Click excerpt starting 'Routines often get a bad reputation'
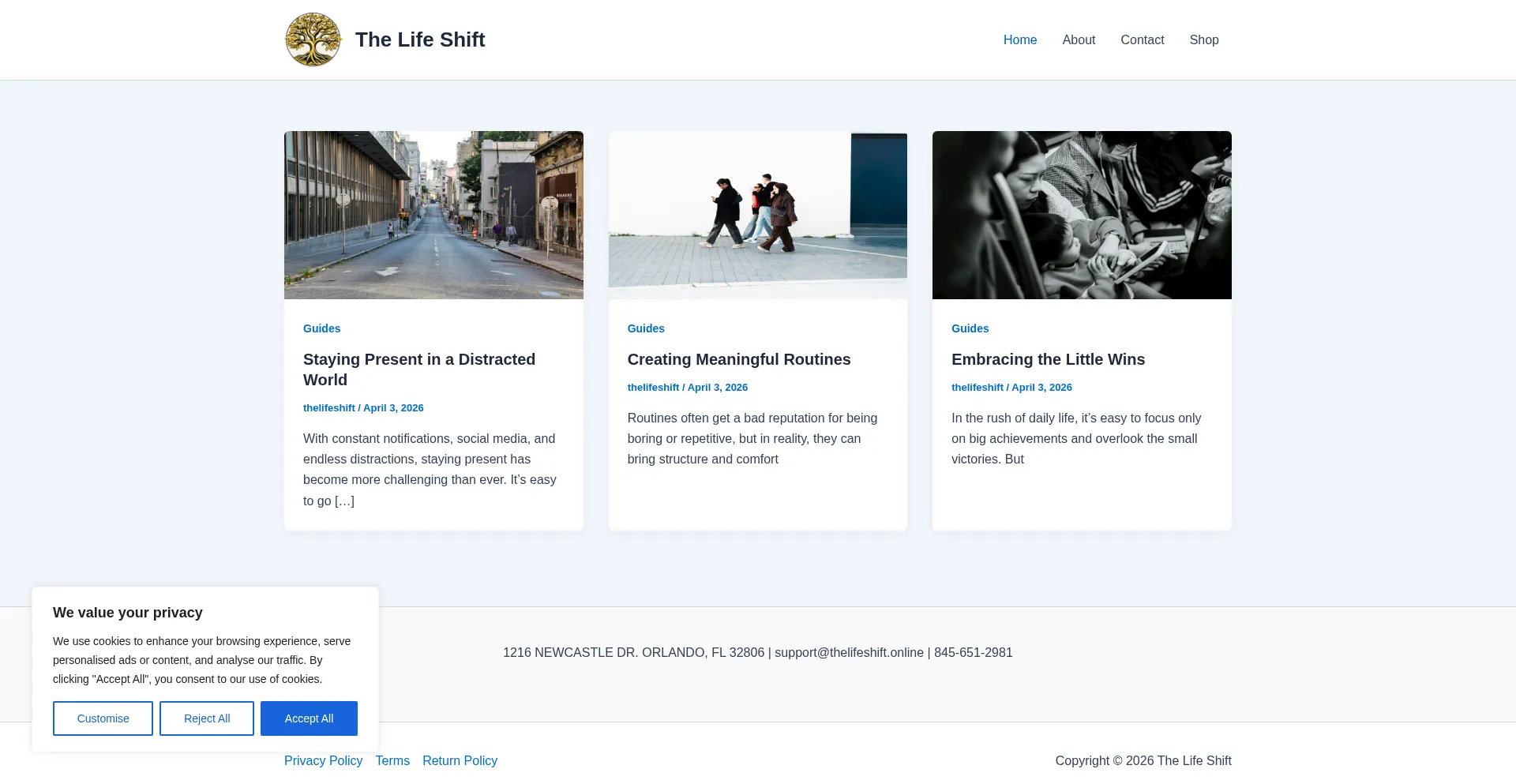The width and height of the screenshot is (1516, 784). coord(752,439)
